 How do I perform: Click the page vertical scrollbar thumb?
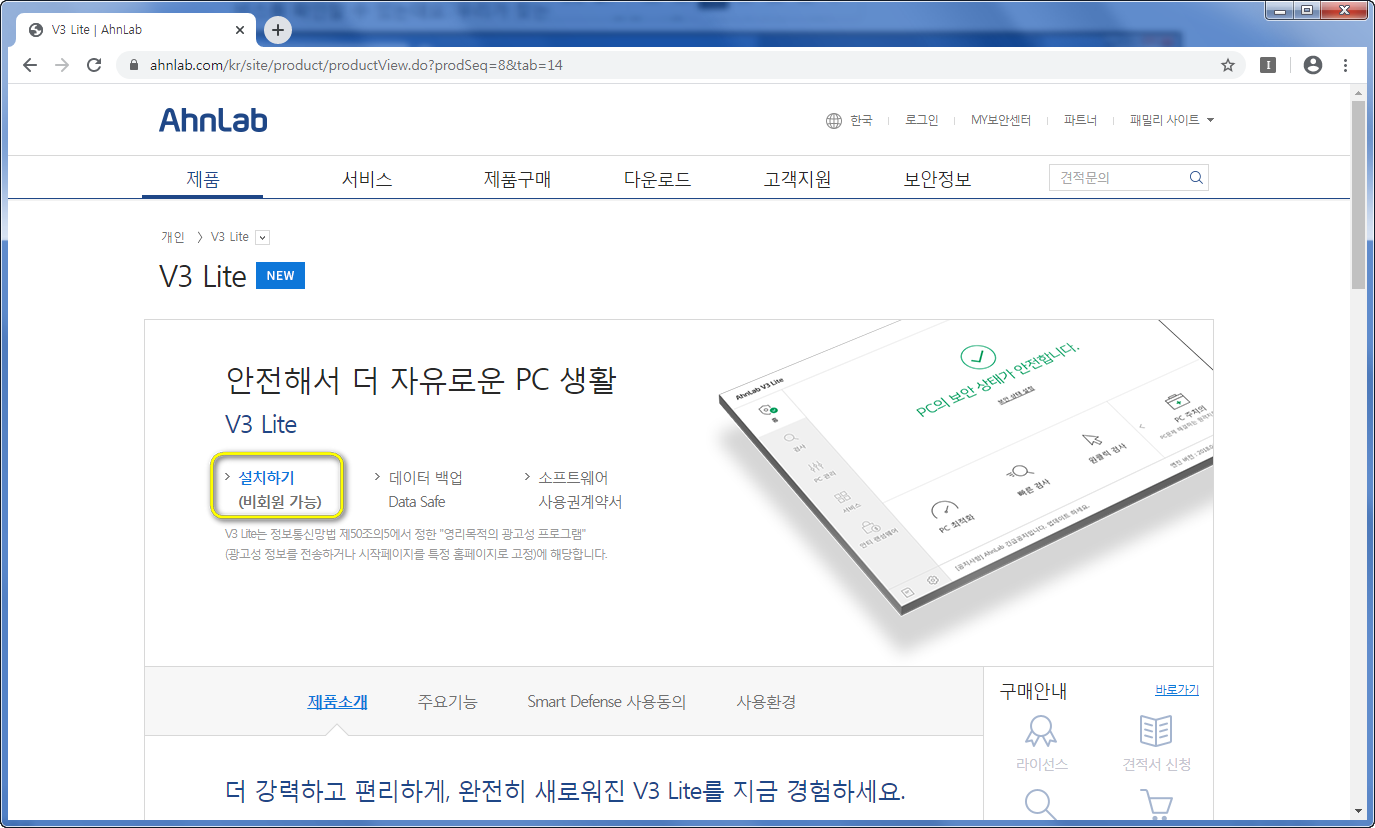point(1358,195)
